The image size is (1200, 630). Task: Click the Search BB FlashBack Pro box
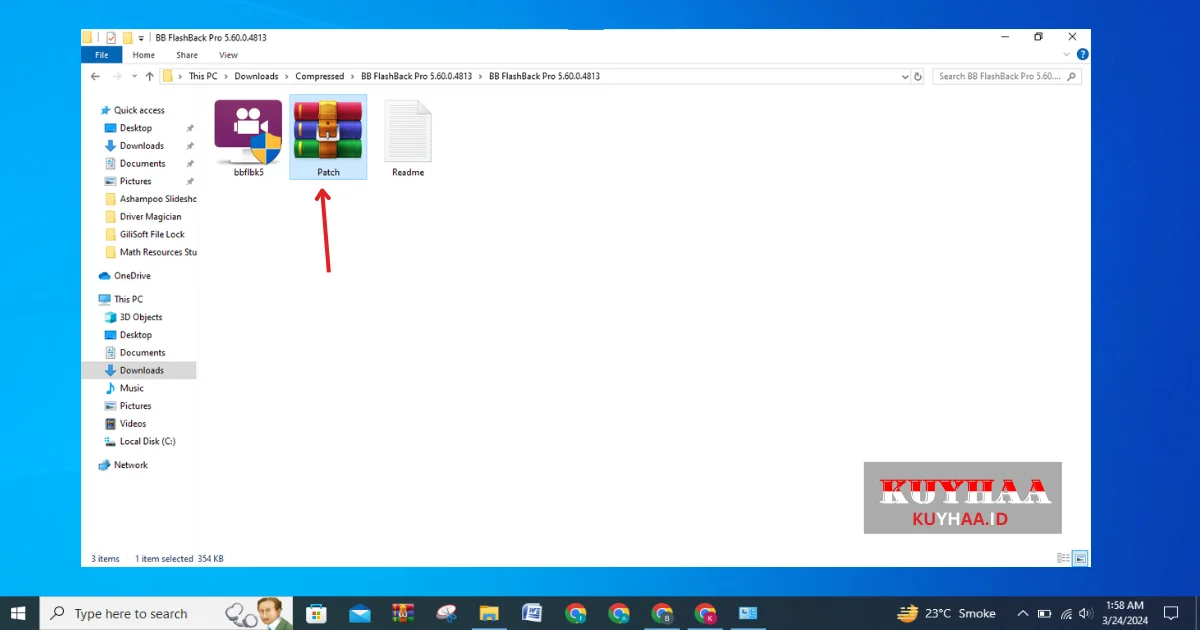tap(1000, 76)
